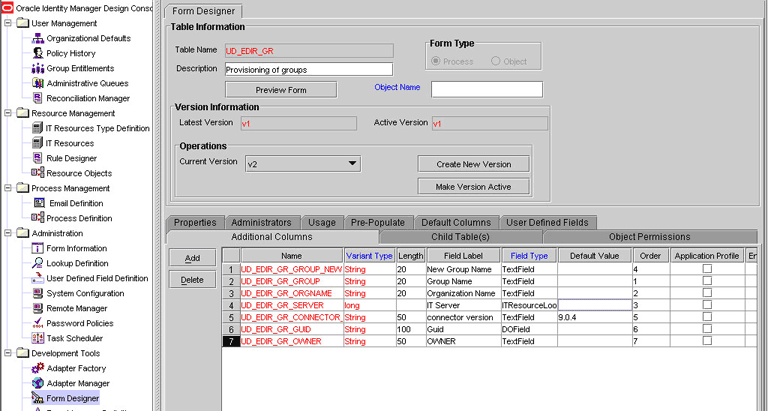Viewport: 768px width, 411px height.
Task: Click the Lookup Definition icon
Action: pos(38,263)
